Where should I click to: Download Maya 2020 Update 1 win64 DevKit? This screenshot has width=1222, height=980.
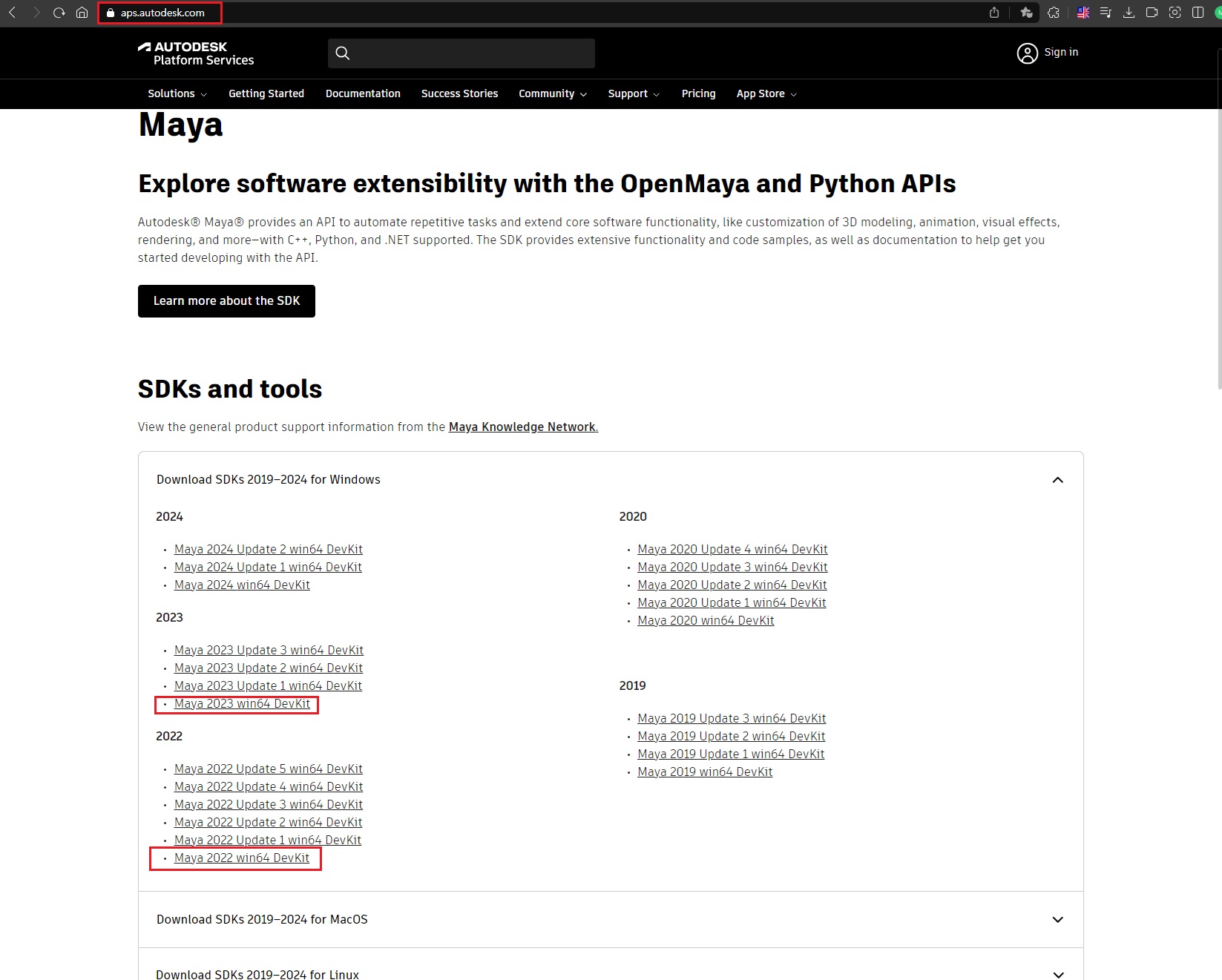point(732,603)
